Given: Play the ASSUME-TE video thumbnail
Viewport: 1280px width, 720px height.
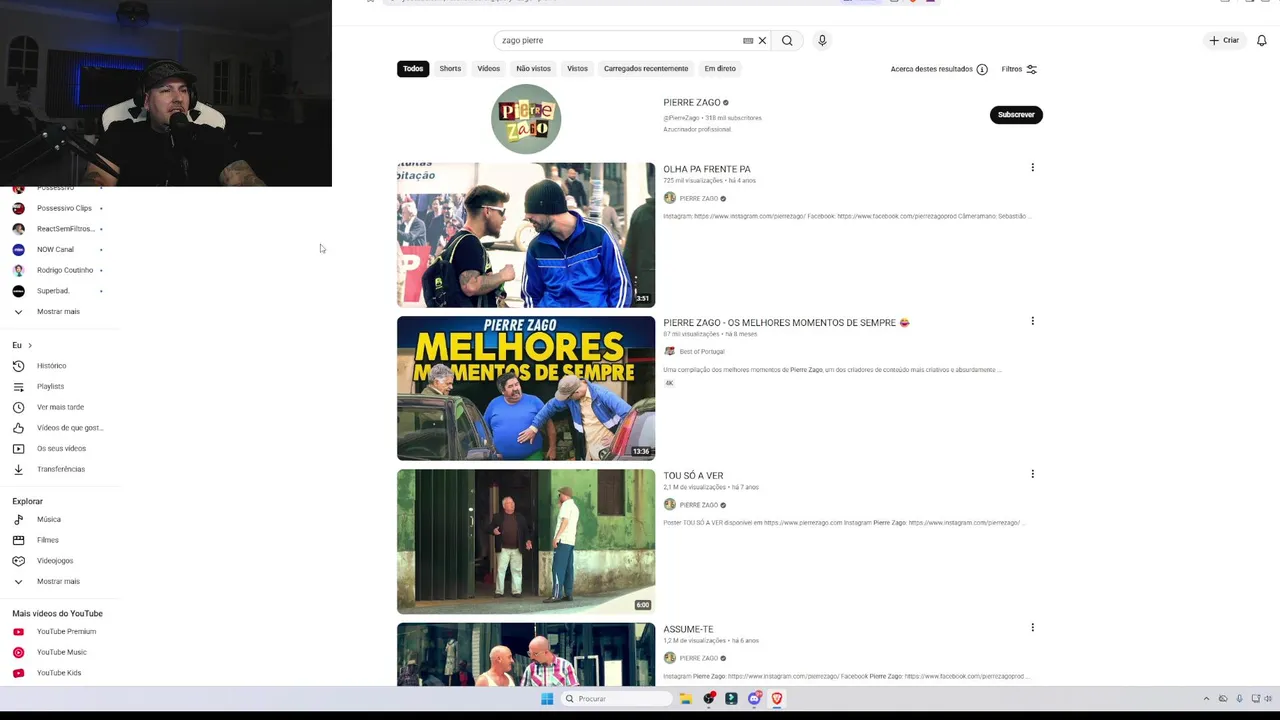Looking at the screenshot, I should tap(526, 655).
